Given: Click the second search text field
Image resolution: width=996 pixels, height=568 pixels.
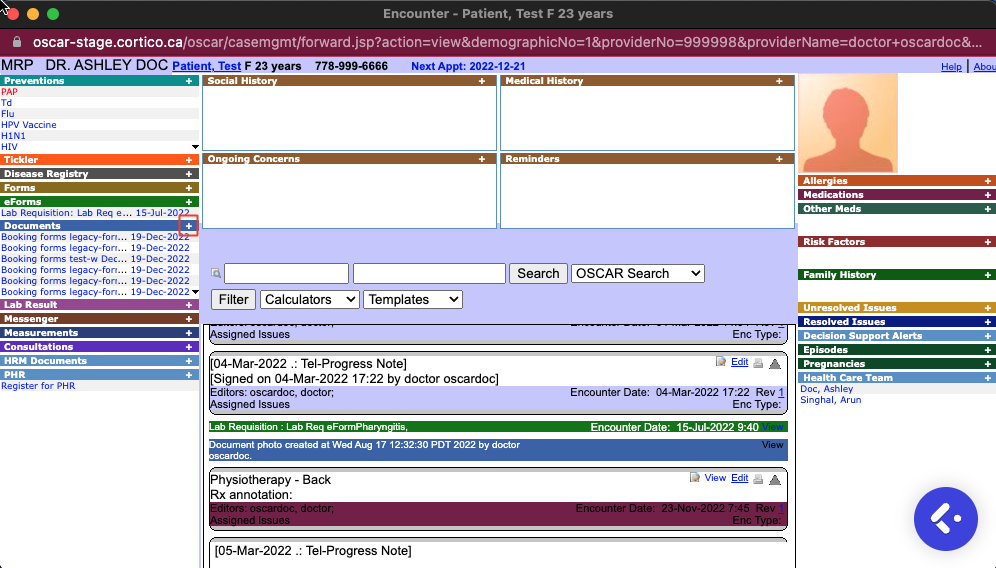Looking at the screenshot, I should click(429, 273).
